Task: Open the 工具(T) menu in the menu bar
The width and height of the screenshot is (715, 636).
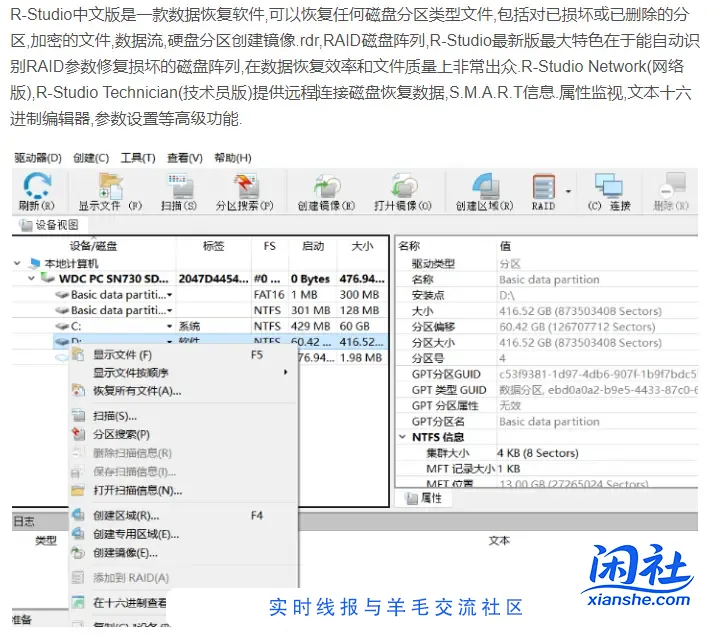Action: pos(137,158)
